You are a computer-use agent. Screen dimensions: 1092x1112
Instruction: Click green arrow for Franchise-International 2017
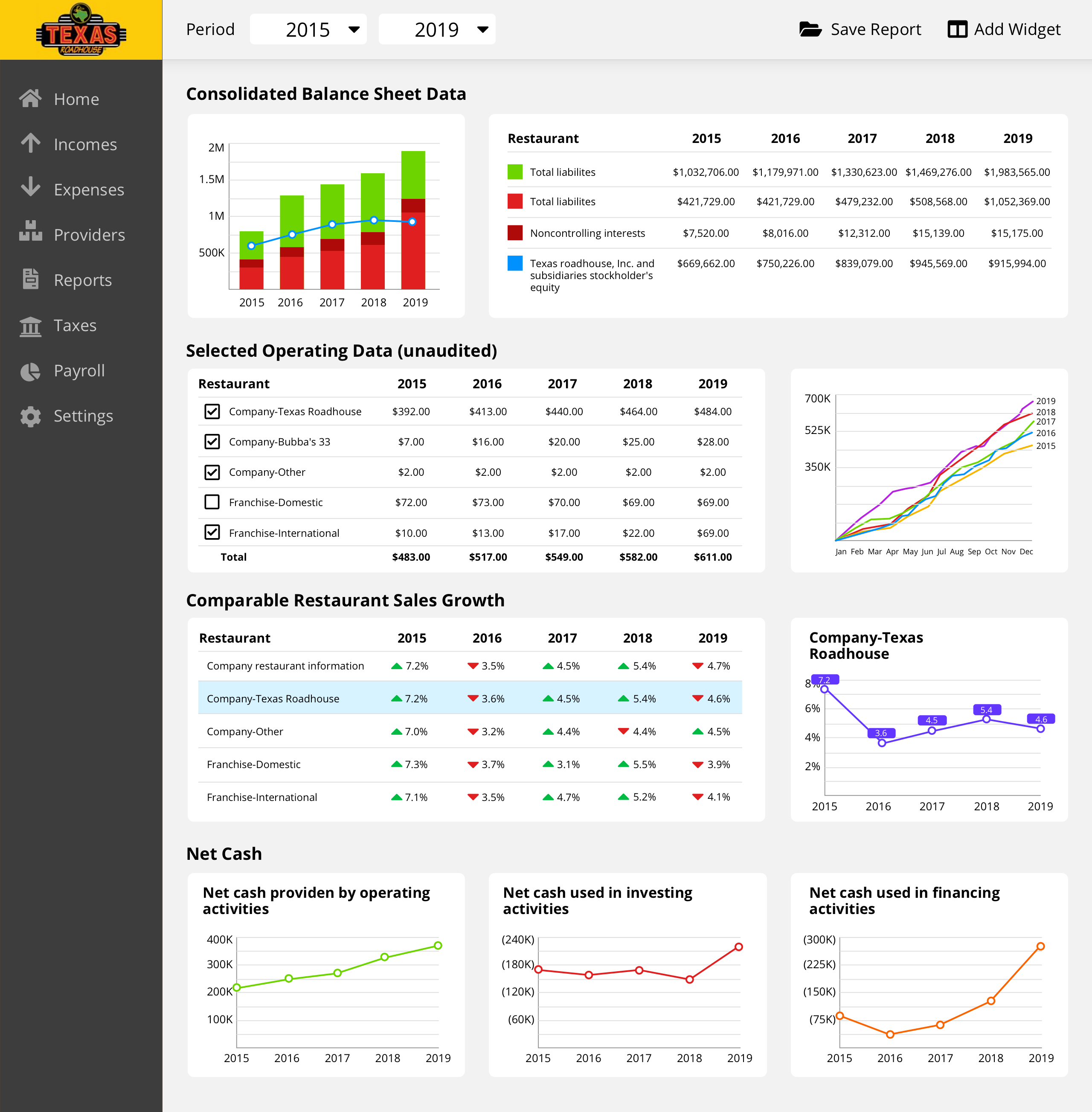548,797
